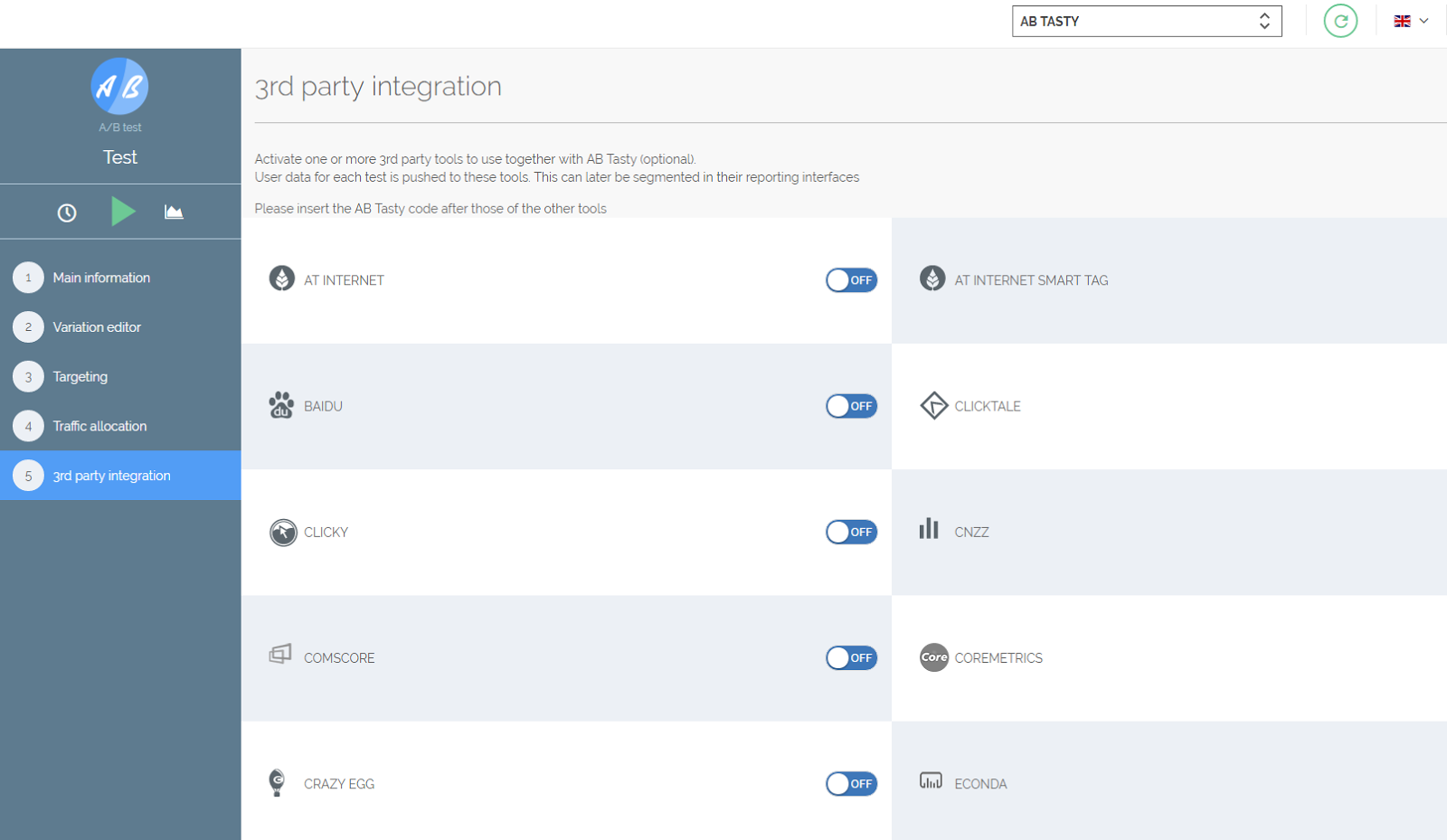
Task: Click the Test campaign name
Action: (120, 157)
